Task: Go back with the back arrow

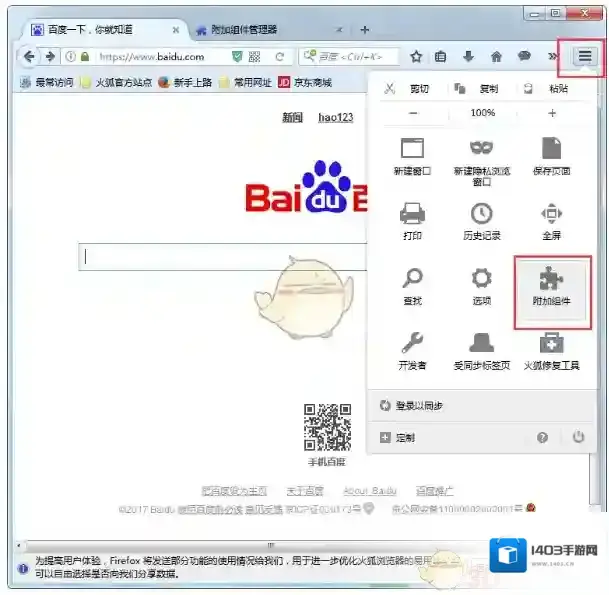Action: [29, 57]
